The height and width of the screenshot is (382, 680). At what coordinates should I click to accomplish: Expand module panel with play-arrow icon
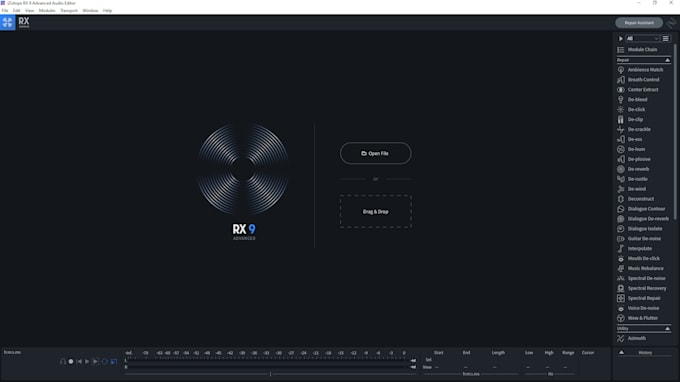621,39
